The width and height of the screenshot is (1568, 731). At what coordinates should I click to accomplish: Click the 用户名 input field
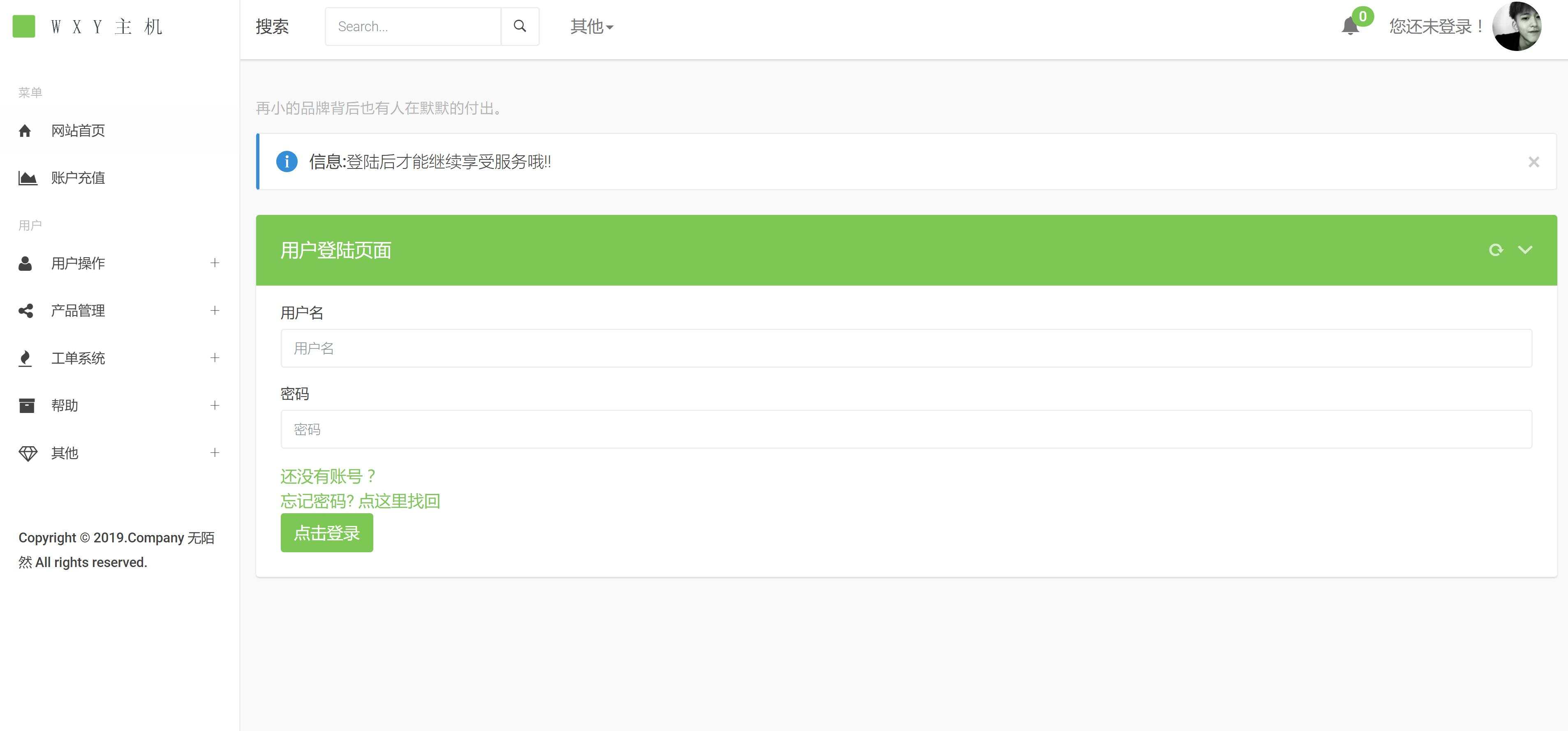pyautogui.click(x=906, y=348)
